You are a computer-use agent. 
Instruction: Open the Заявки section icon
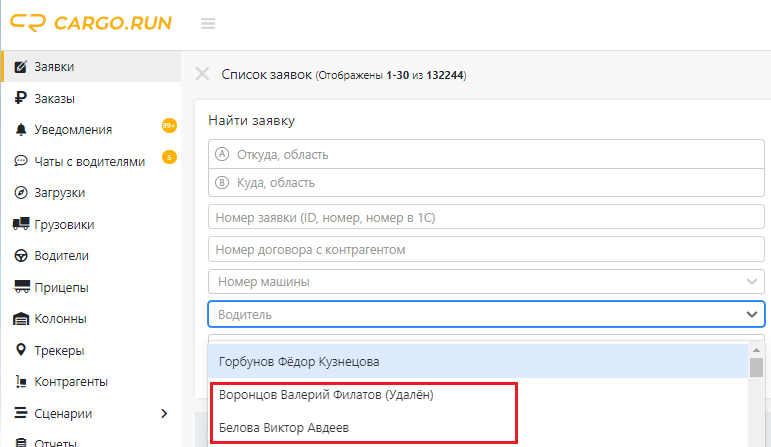(x=20, y=67)
